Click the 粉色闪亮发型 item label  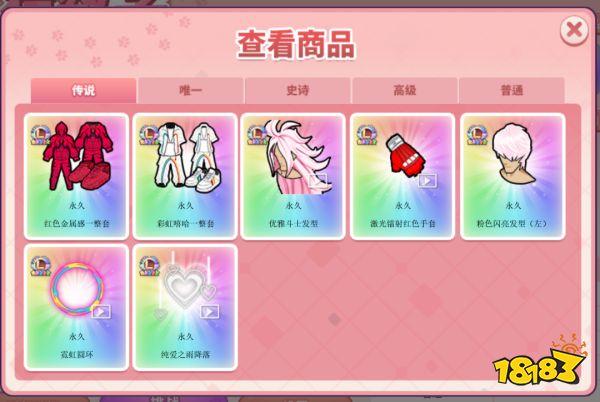512,224
